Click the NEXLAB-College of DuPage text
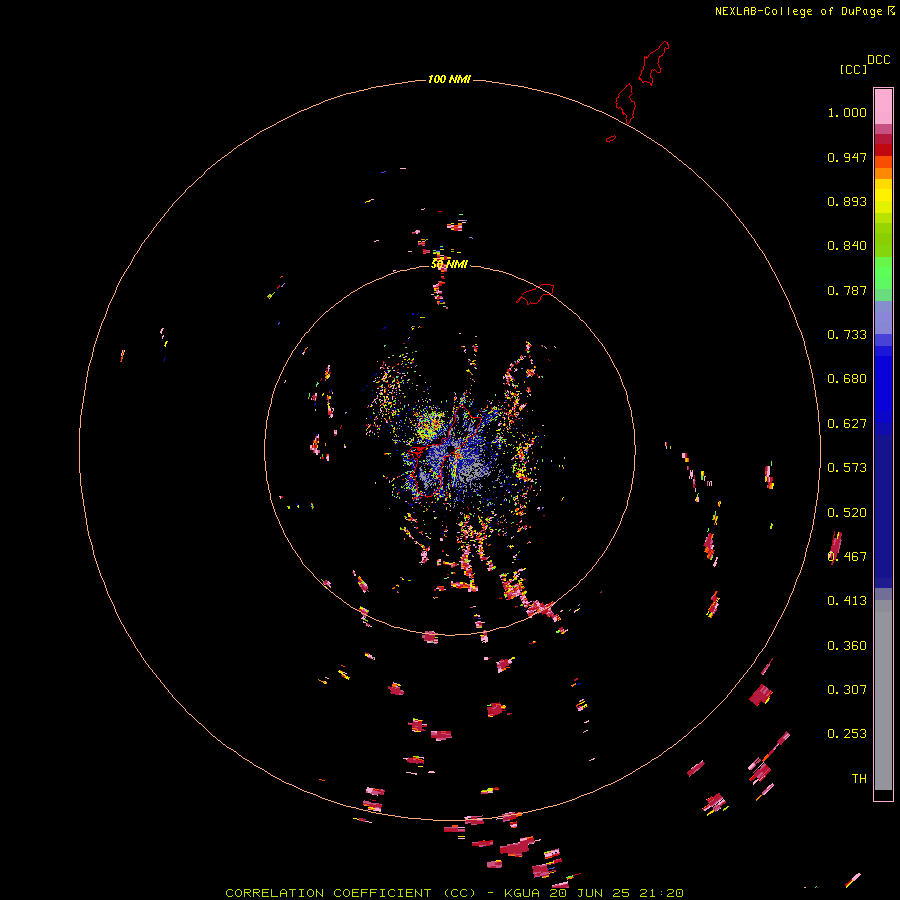 coord(798,11)
